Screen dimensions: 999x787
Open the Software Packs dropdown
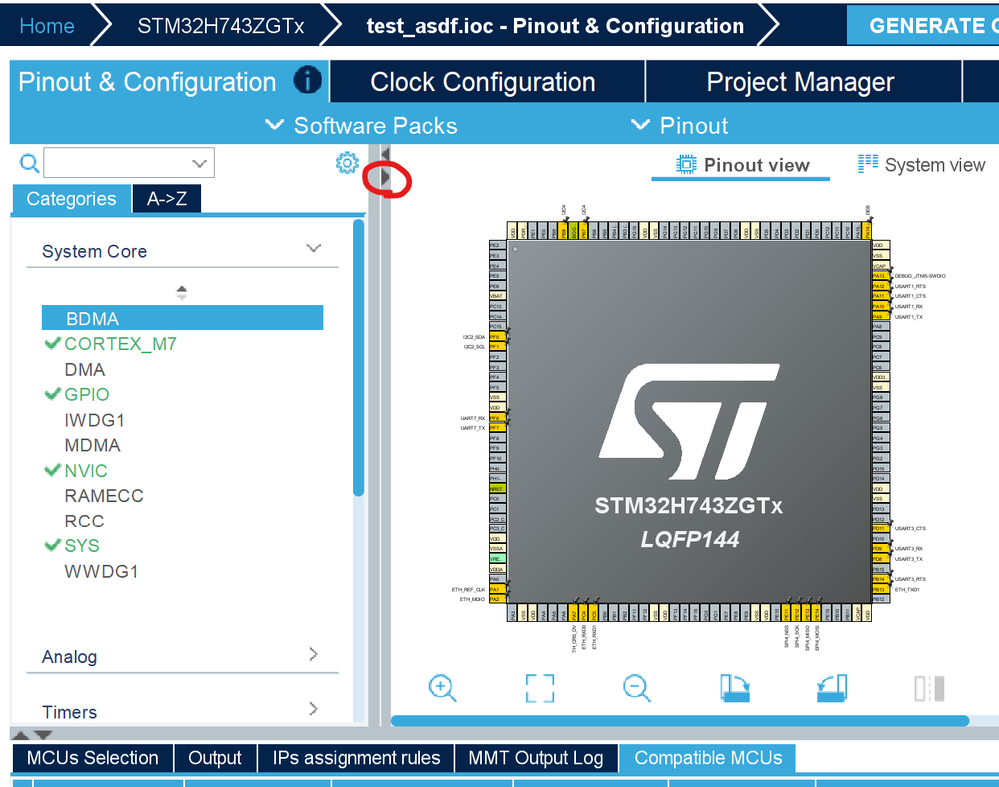click(361, 126)
